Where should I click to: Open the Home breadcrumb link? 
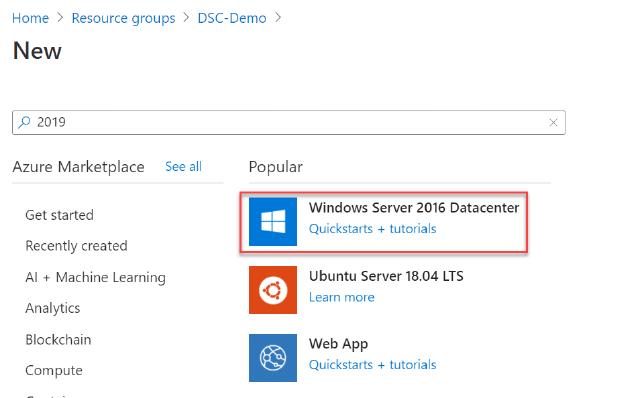point(30,18)
